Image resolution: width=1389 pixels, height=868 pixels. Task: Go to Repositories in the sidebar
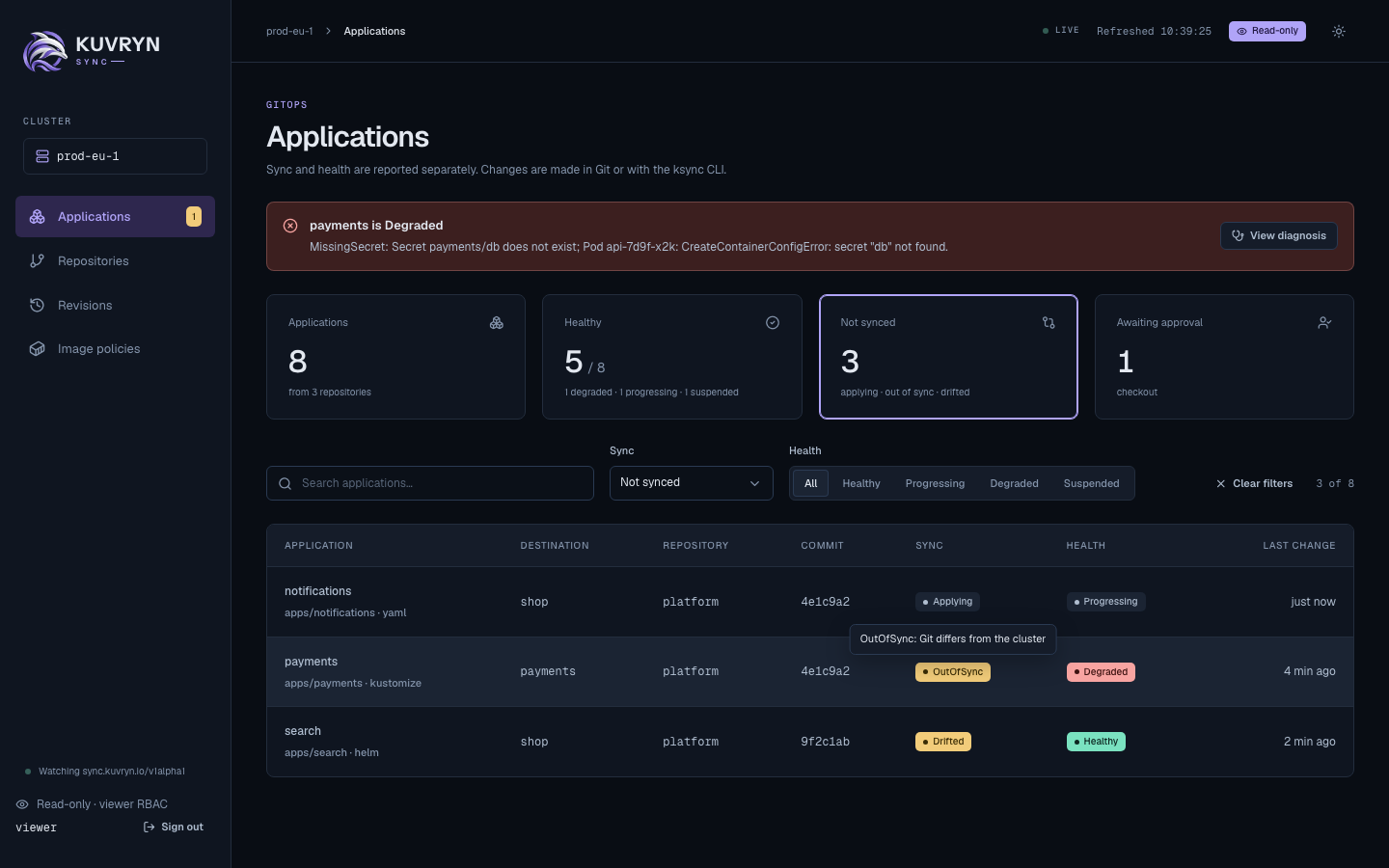pyautogui.click(x=115, y=261)
